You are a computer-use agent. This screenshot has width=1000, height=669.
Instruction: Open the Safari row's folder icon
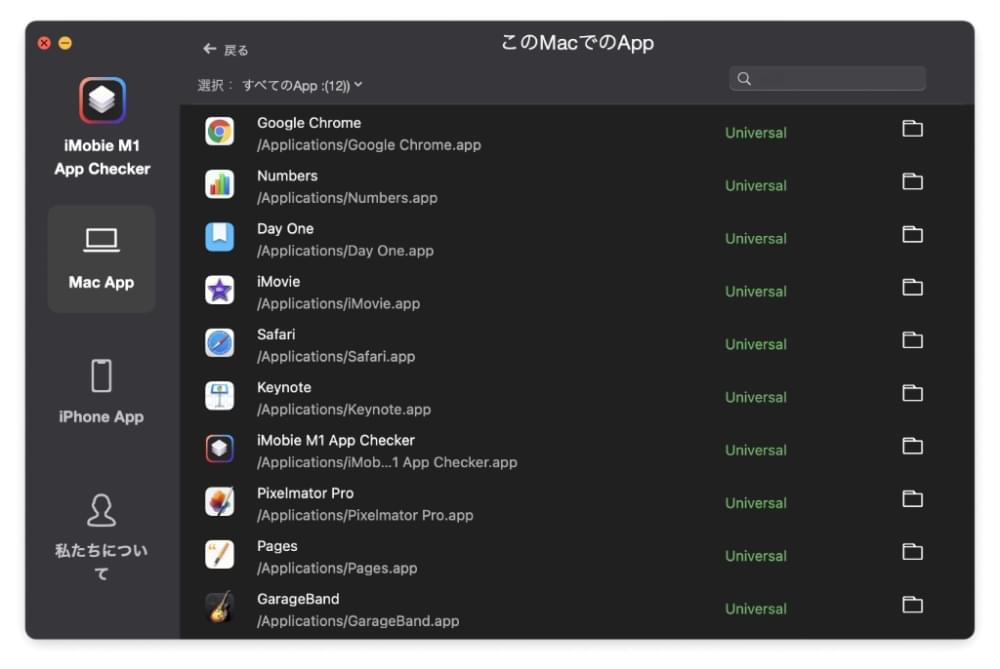tap(912, 341)
